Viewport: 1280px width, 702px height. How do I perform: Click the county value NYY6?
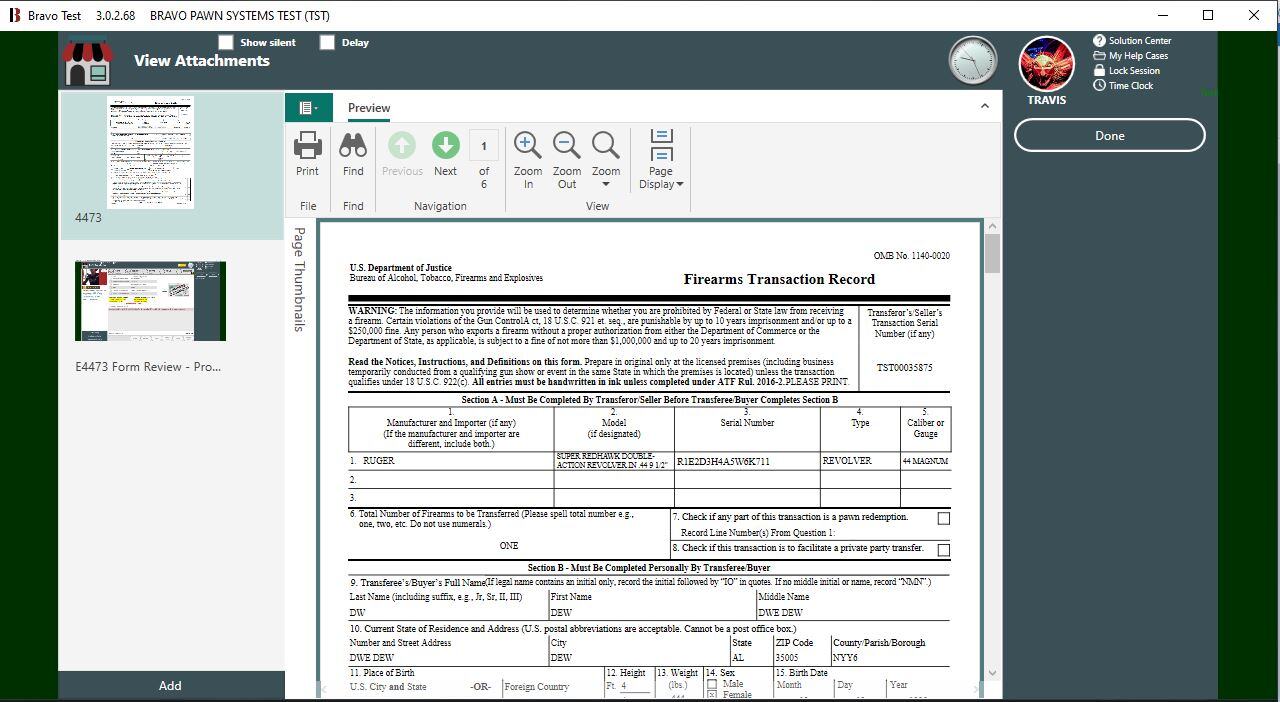pyautogui.click(x=845, y=658)
